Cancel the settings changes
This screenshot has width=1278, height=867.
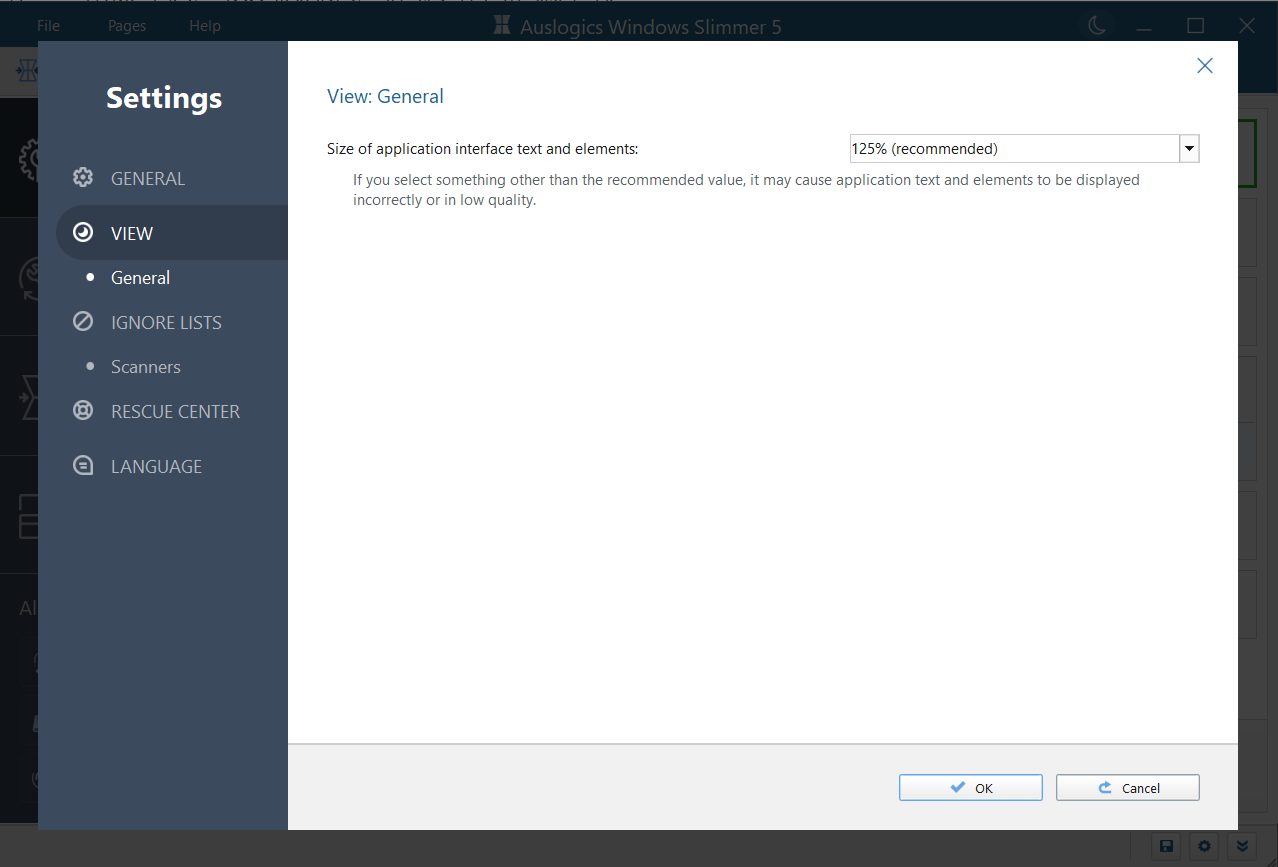[1127, 787]
